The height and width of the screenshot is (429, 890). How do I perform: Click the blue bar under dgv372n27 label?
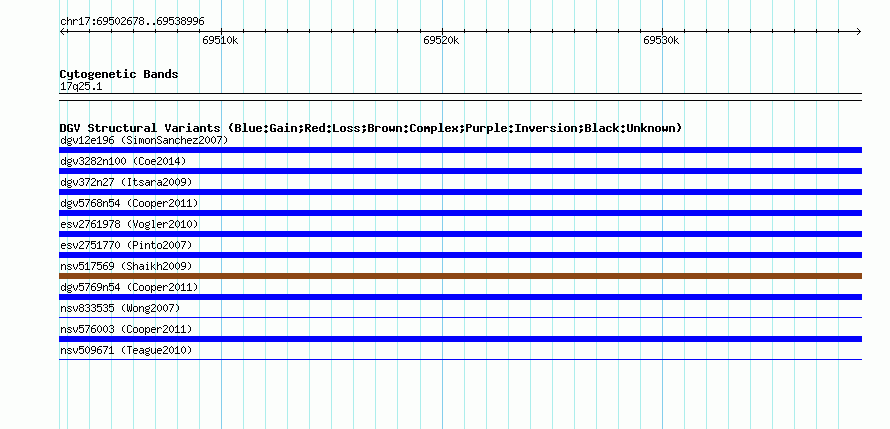[x=460, y=192]
